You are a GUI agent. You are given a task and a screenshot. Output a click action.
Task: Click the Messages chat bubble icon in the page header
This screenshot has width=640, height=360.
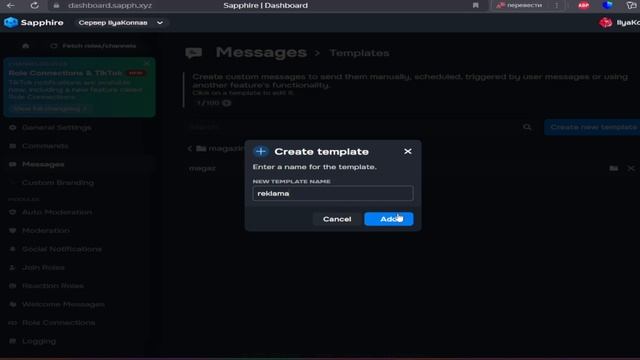point(193,53)
